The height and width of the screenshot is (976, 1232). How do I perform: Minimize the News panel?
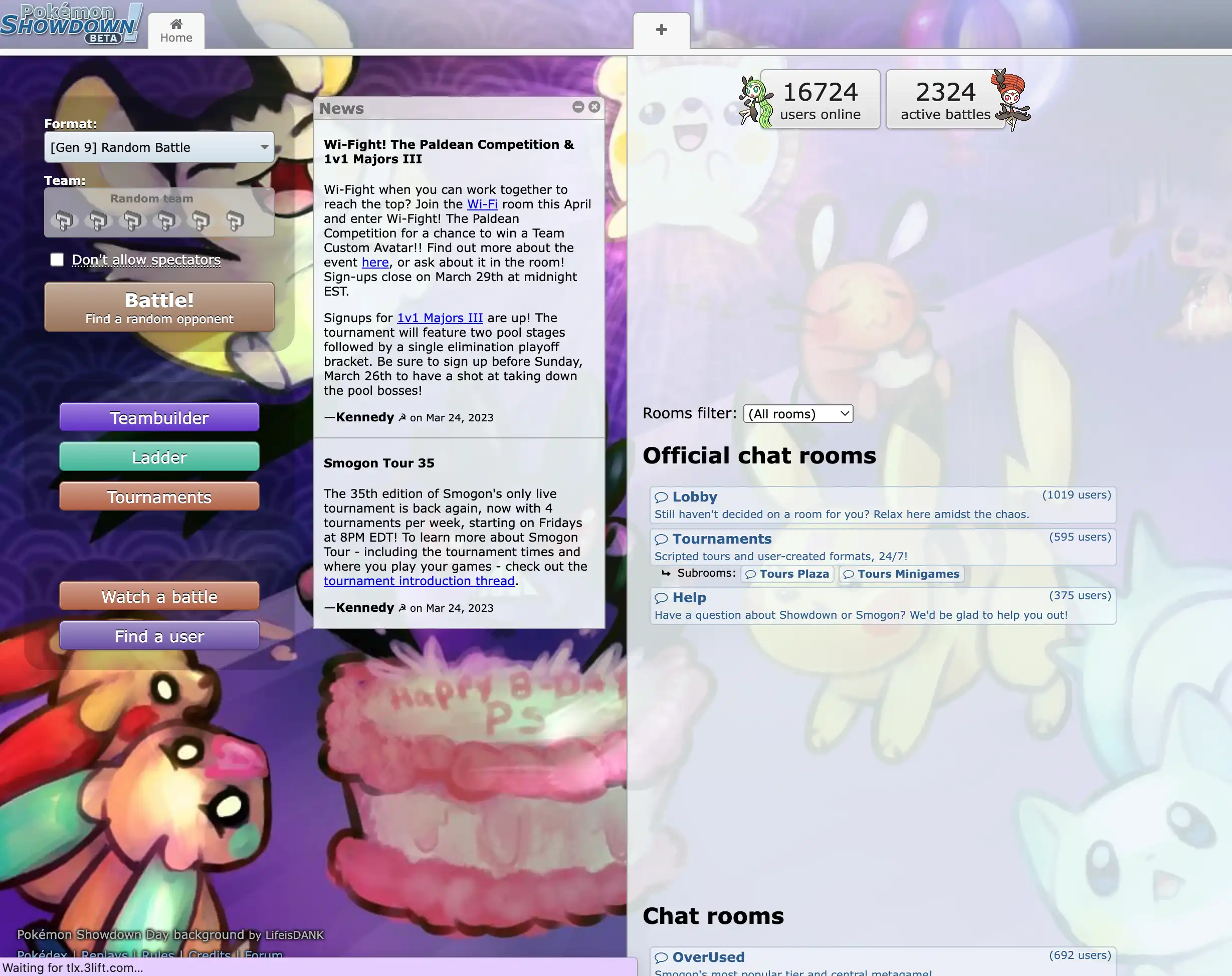pos(578,107)
